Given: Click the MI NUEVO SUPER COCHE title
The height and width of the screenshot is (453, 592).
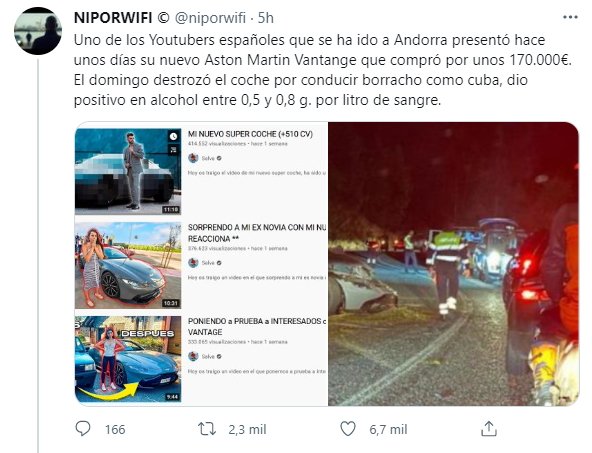Looking at the screenshot, I should [250, 134].
